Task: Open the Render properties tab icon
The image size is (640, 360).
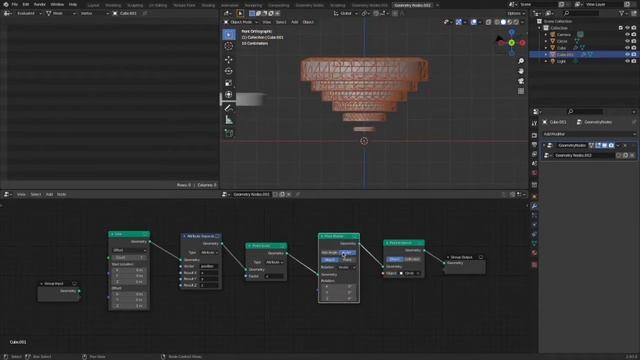Action: point(534,135)
